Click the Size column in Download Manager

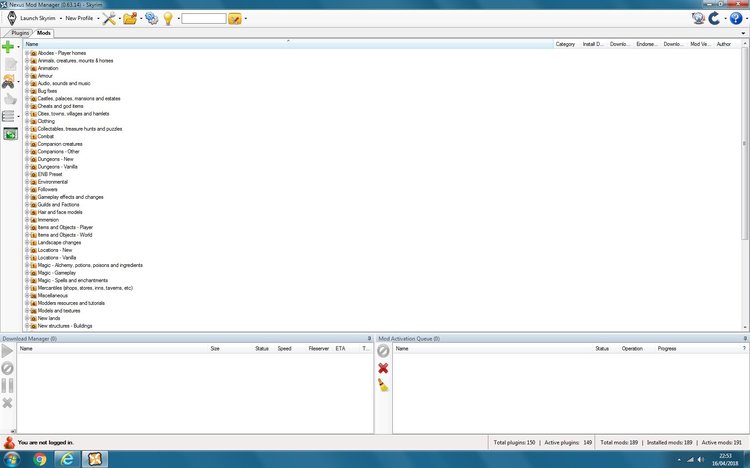pos(215,348)
